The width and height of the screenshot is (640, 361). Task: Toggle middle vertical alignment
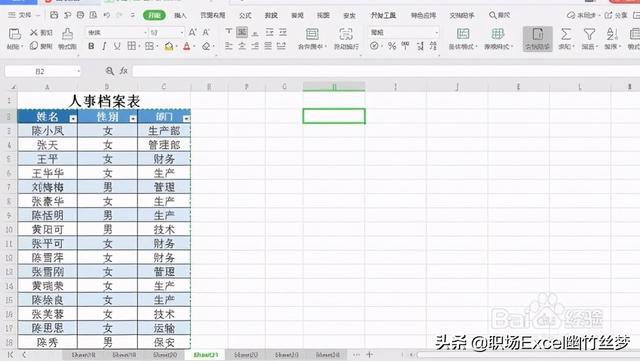(x=242, y=31)
